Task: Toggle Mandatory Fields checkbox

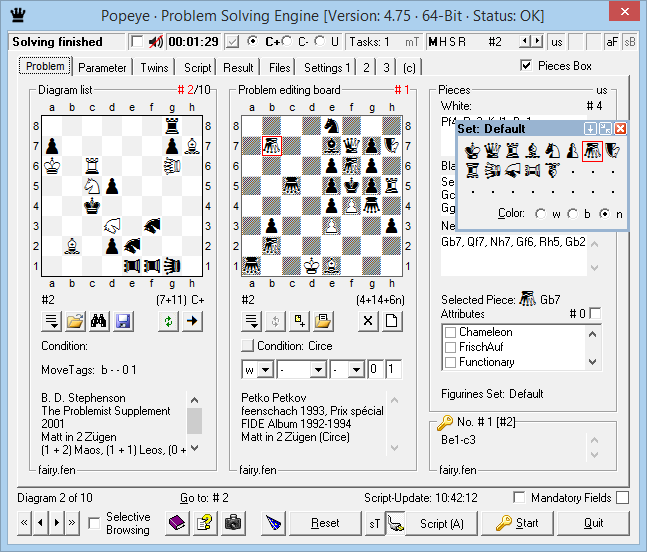Action: click(x=519, y=498)
